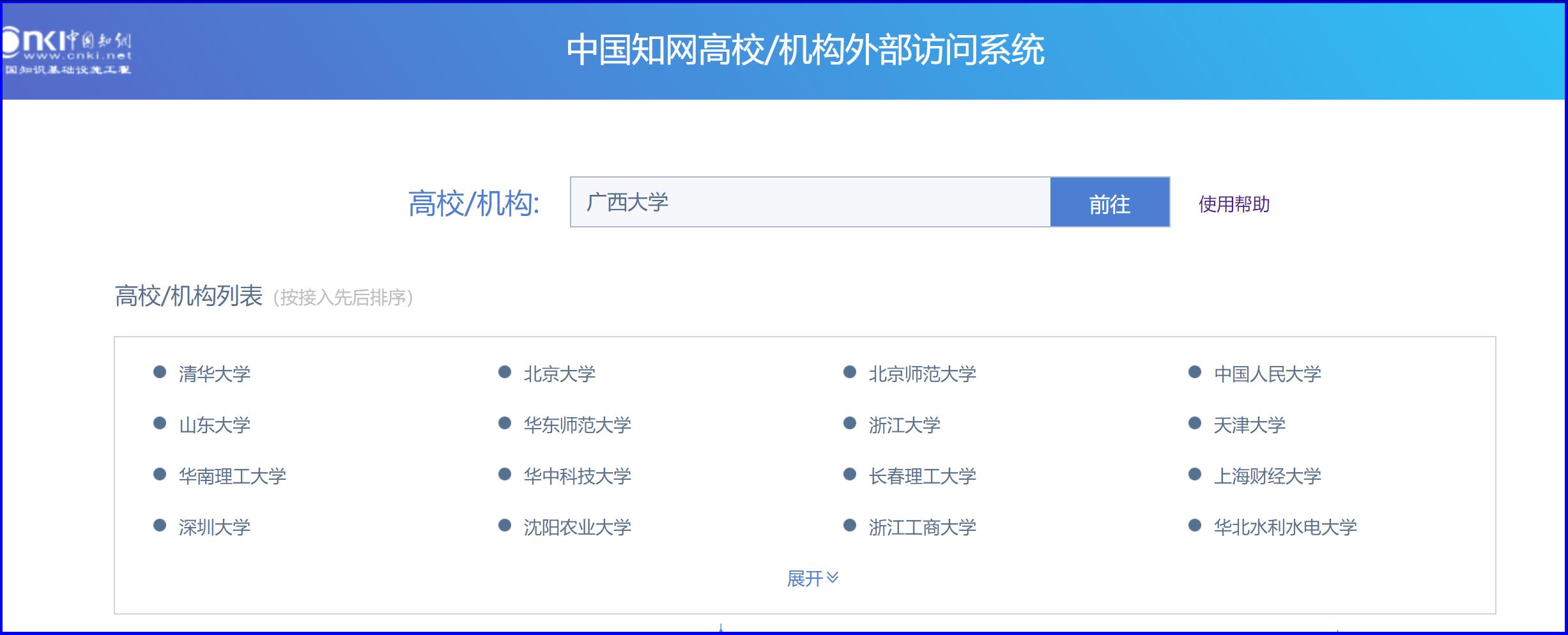Select 浙江工商大学 from the list

pyautogui.click(x=923, y=527)
